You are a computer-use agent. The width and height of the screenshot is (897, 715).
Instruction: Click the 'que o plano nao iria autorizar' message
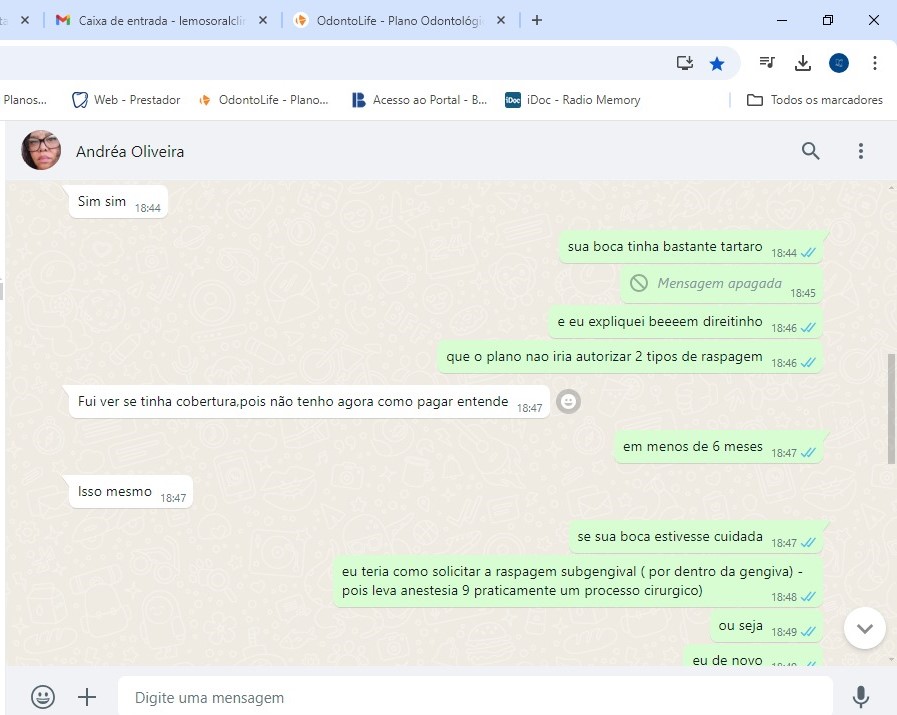click(630, 357)
